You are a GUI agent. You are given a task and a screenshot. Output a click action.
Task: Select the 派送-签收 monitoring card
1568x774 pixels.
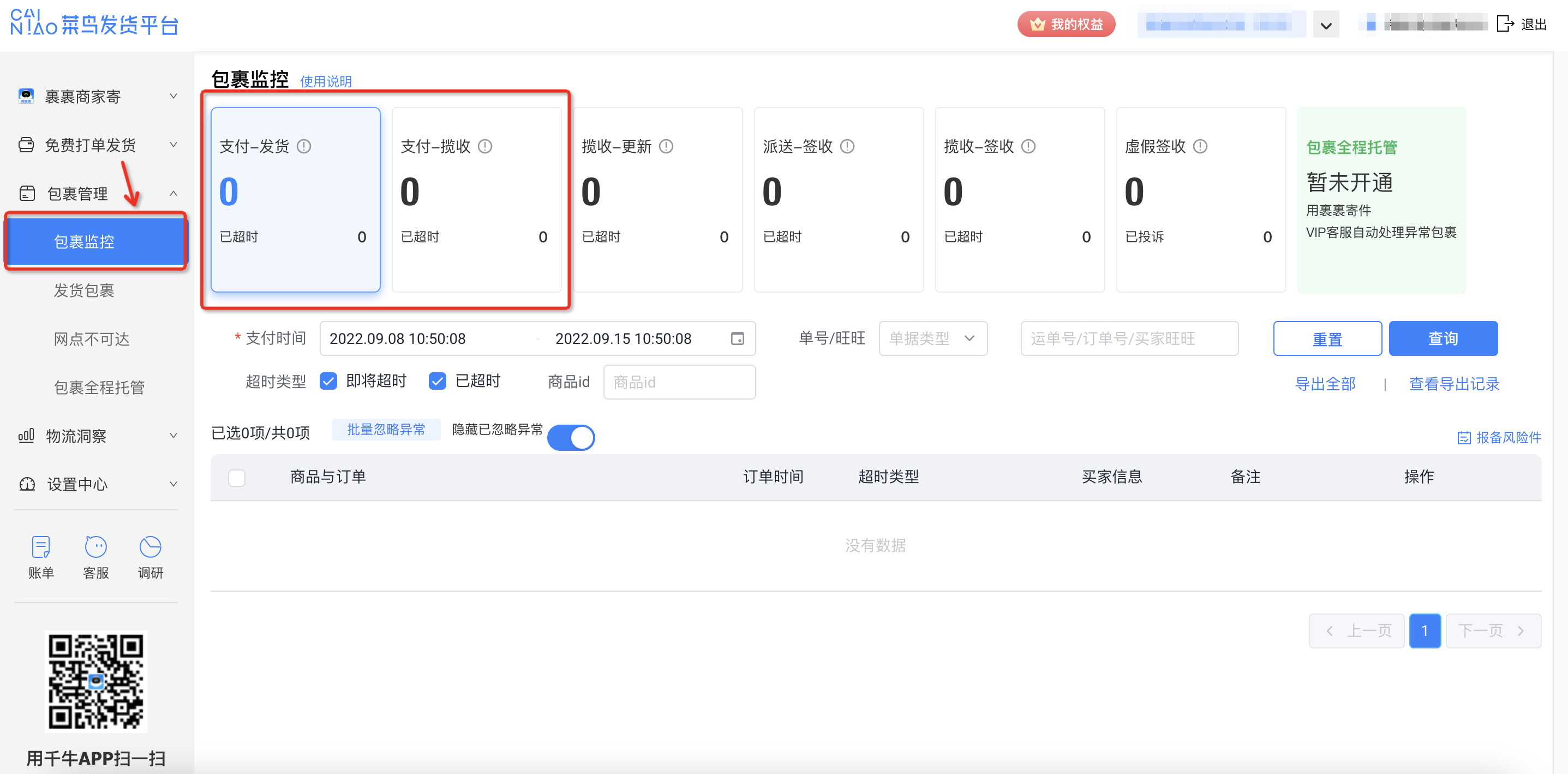(839, 200)
